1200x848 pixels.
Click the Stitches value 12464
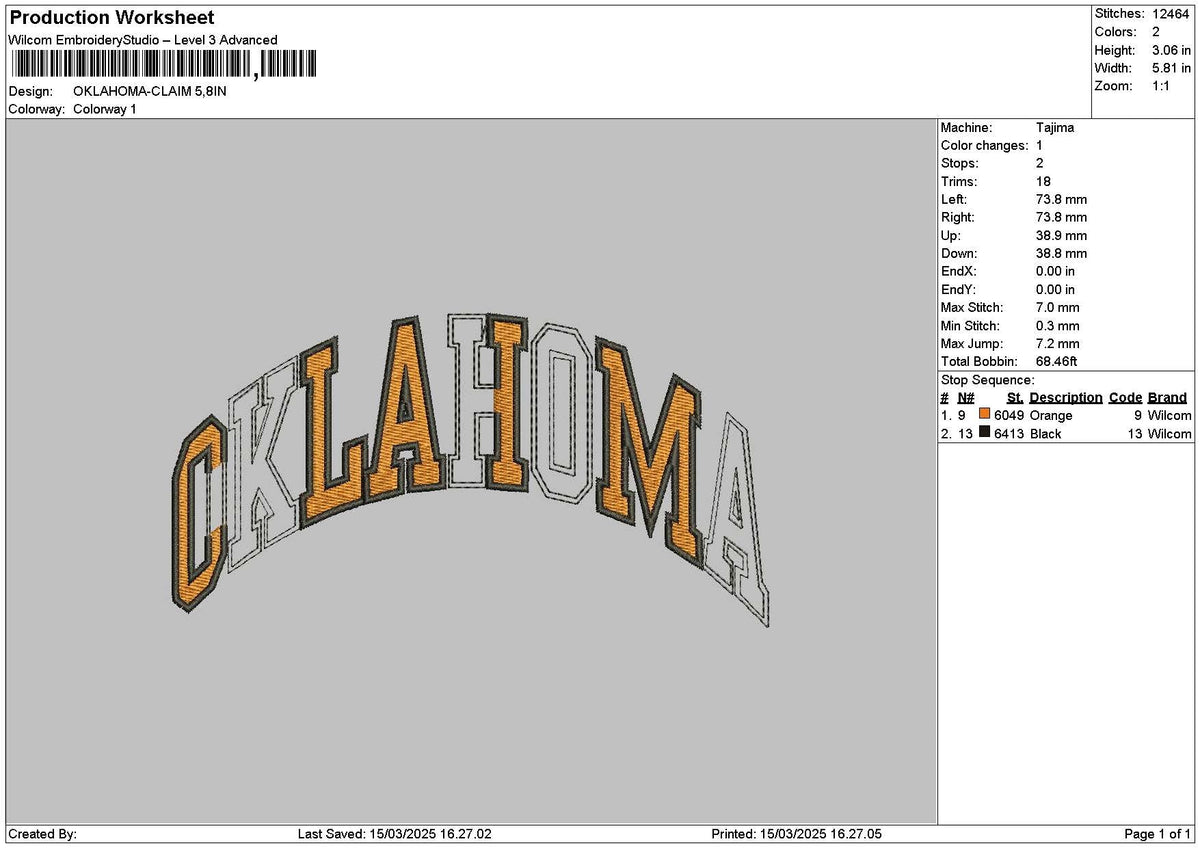[1170, 14]
